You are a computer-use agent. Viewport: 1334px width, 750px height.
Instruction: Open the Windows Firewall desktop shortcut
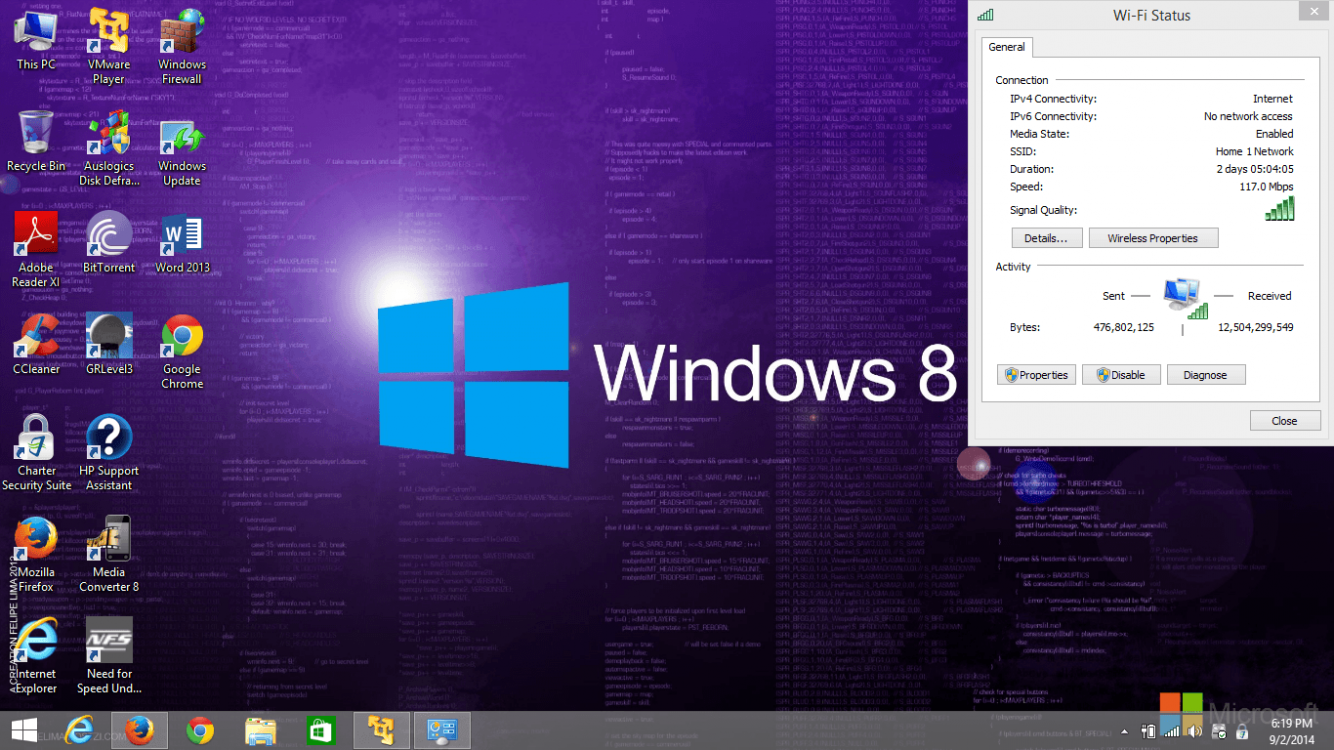pos(182,45)
